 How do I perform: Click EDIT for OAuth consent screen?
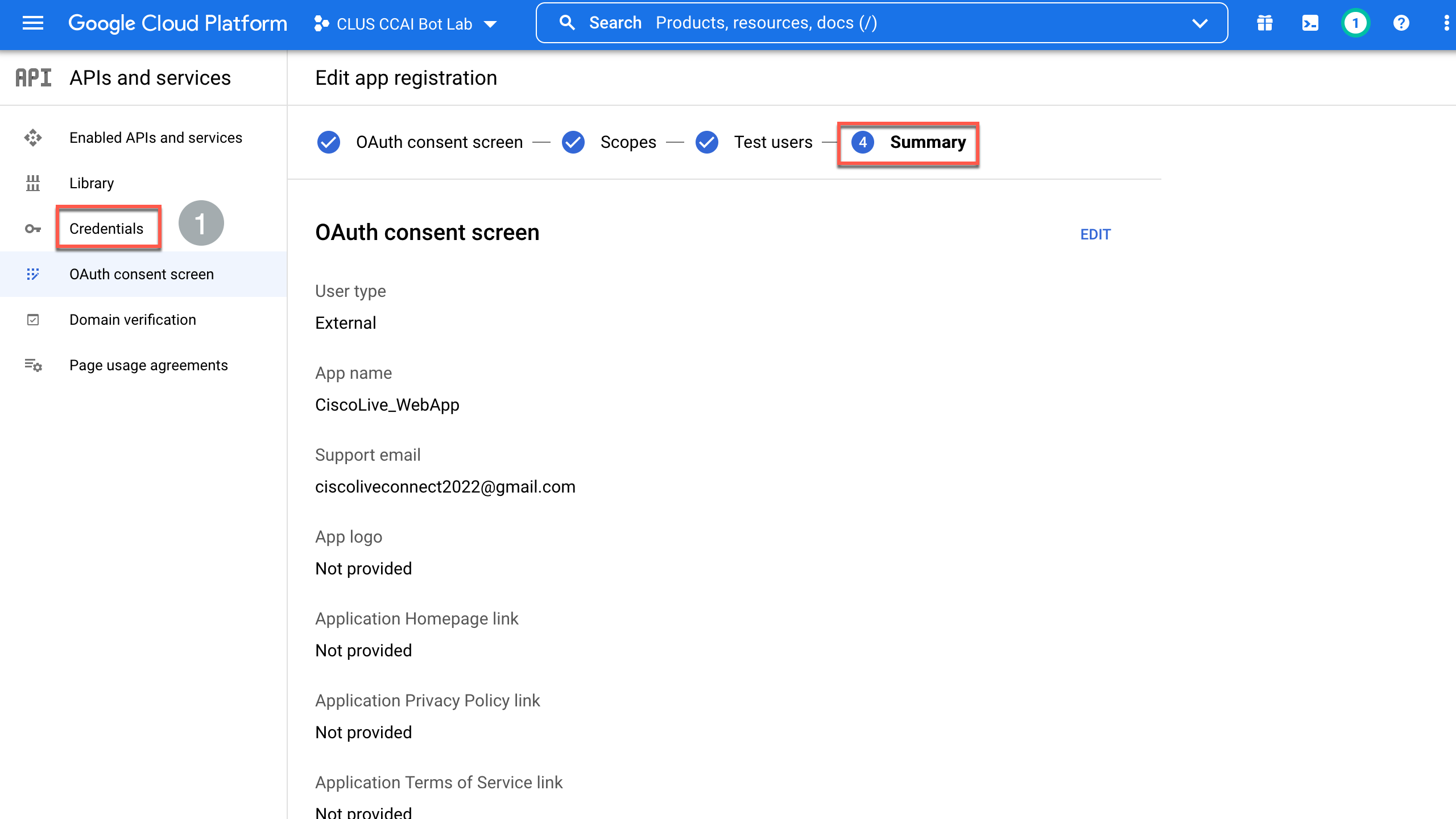1095,234
